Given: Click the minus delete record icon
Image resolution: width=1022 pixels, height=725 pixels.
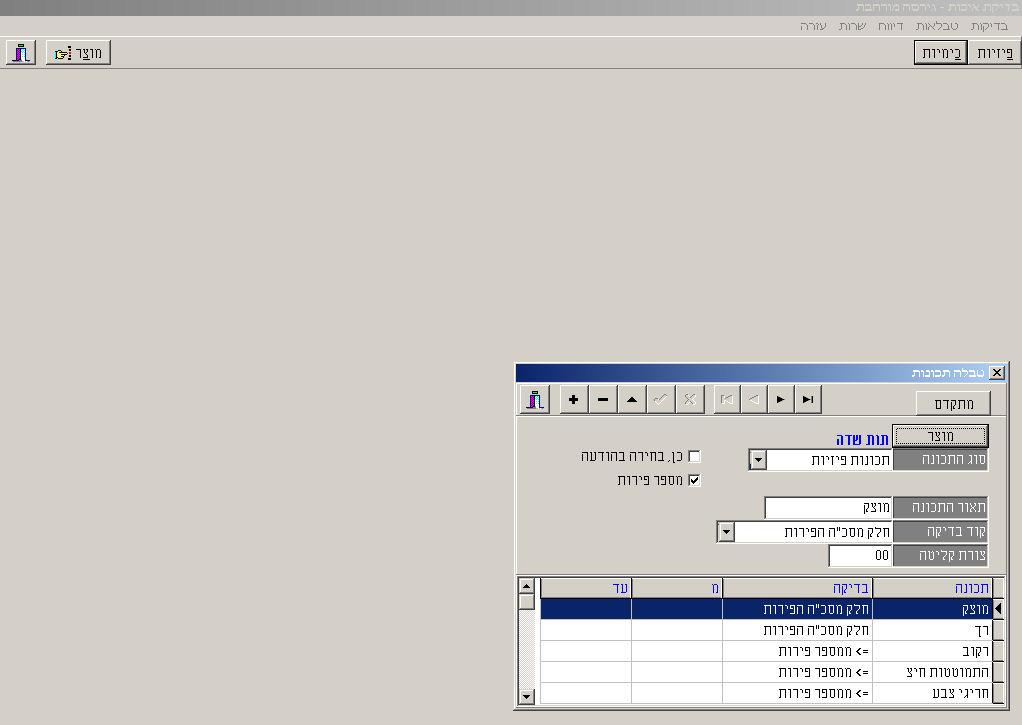Looking at the screenshot, I should (x=603, y=400).
